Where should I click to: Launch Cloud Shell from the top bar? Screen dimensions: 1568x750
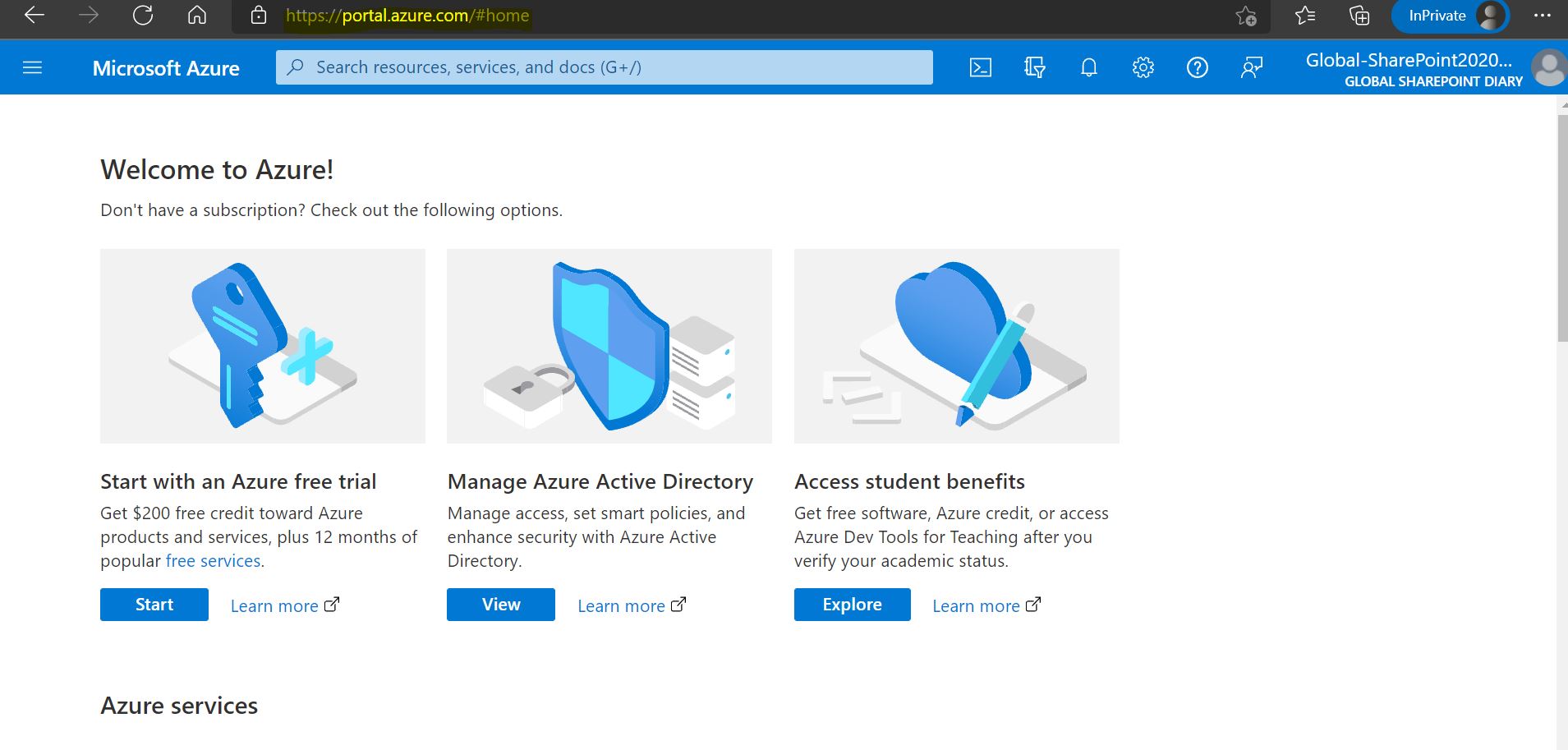(x=981, y=67)
